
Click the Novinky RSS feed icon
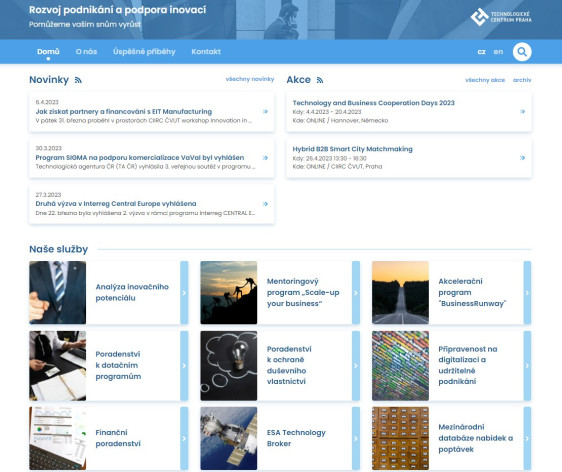pyautogui.click(x=78, y=80)
